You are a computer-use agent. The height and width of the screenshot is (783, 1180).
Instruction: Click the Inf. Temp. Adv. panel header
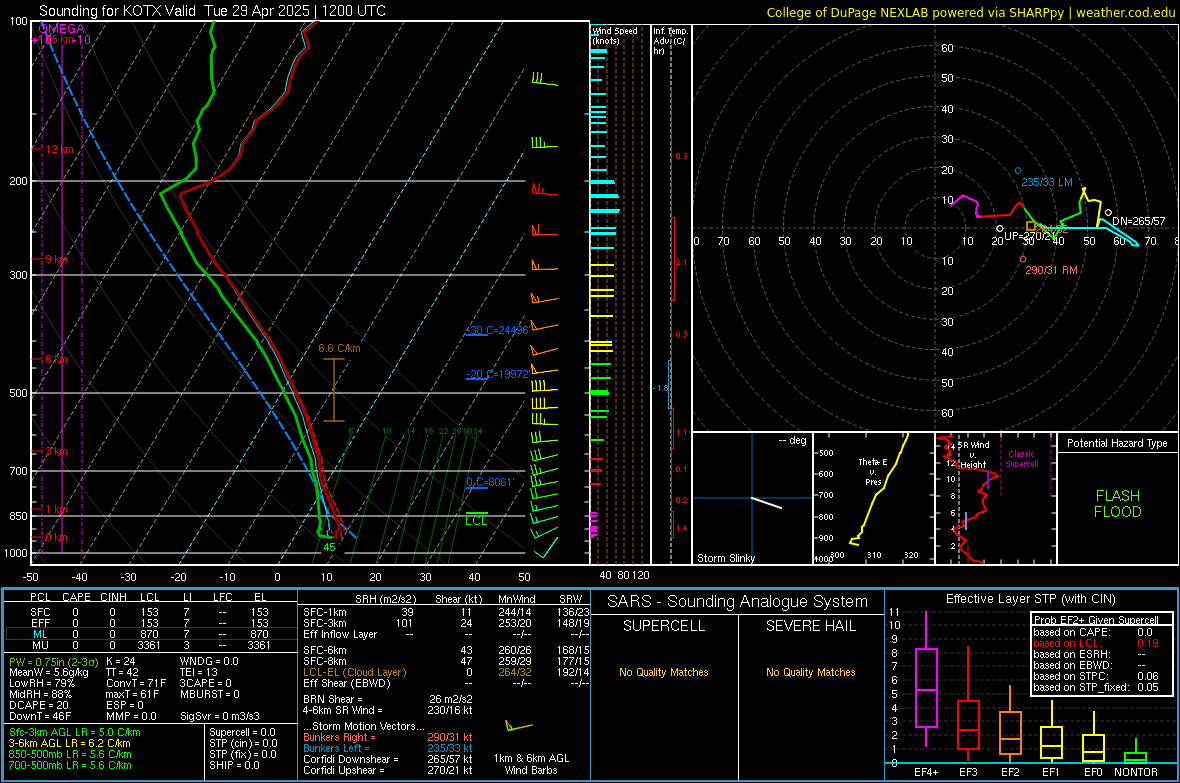point(670,41)
